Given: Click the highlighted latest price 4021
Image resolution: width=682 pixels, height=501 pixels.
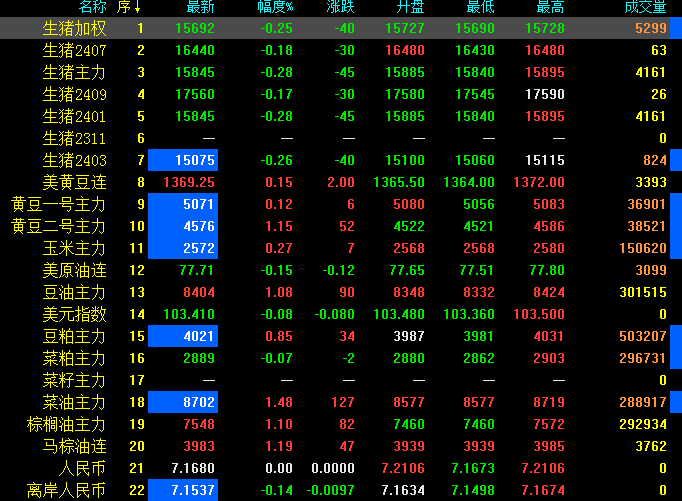Looking at the screenshot, I should pyautogui.click(x=183, y=336).
